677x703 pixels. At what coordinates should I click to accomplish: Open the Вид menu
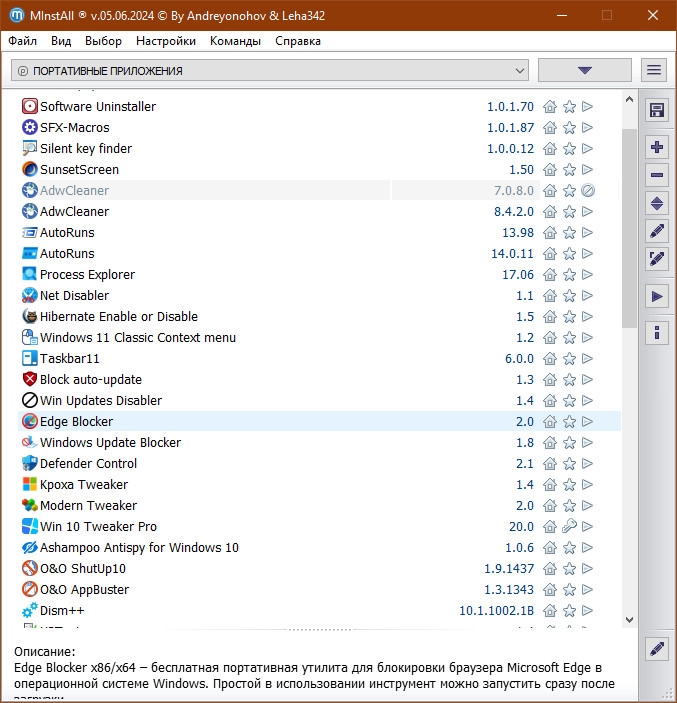click(61, 41)
